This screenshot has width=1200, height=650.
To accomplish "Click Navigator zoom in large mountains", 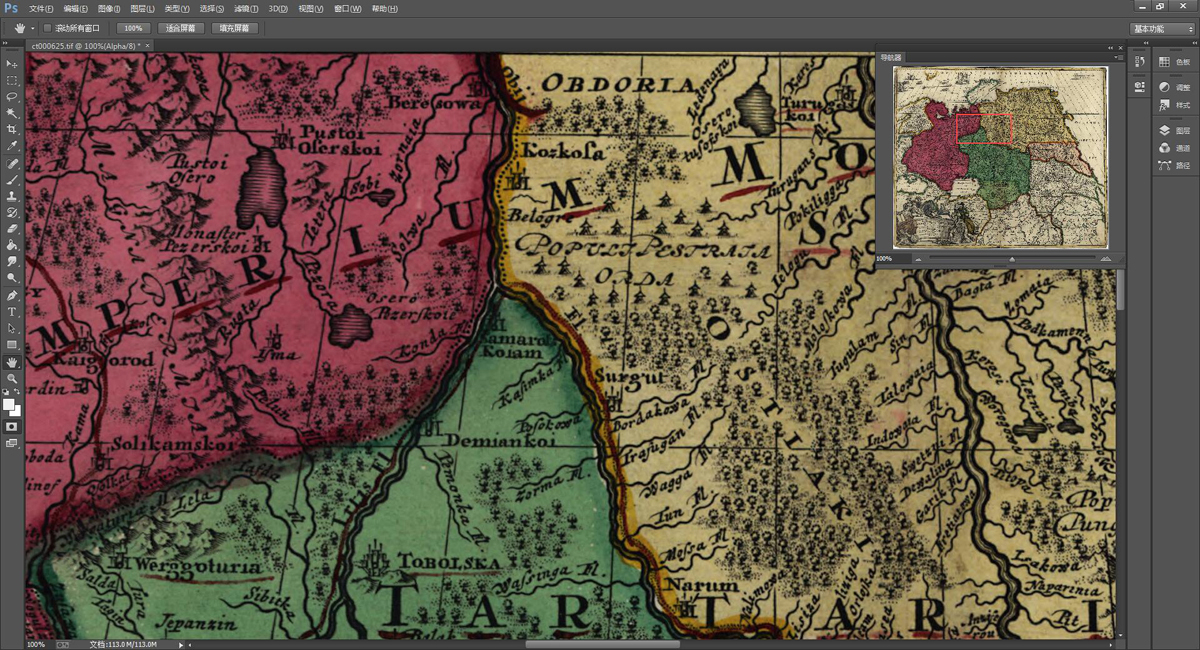I will coord(1105,259).
